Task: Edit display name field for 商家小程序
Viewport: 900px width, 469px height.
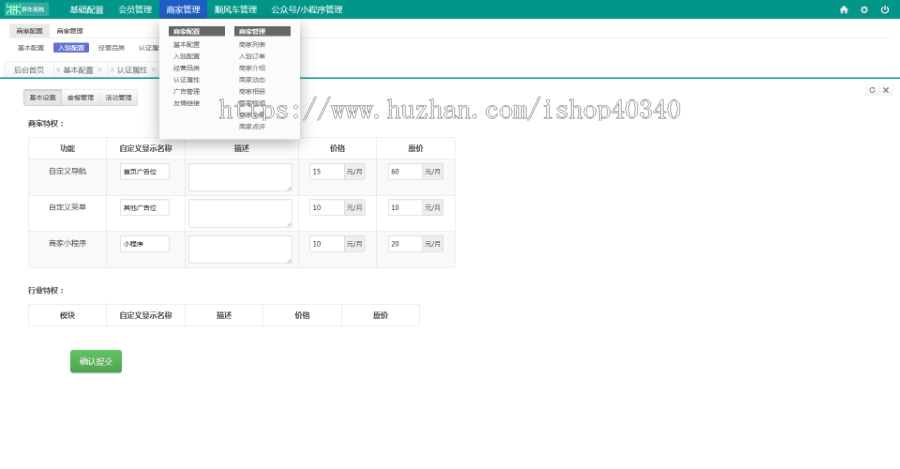Action: pos(145,243)
